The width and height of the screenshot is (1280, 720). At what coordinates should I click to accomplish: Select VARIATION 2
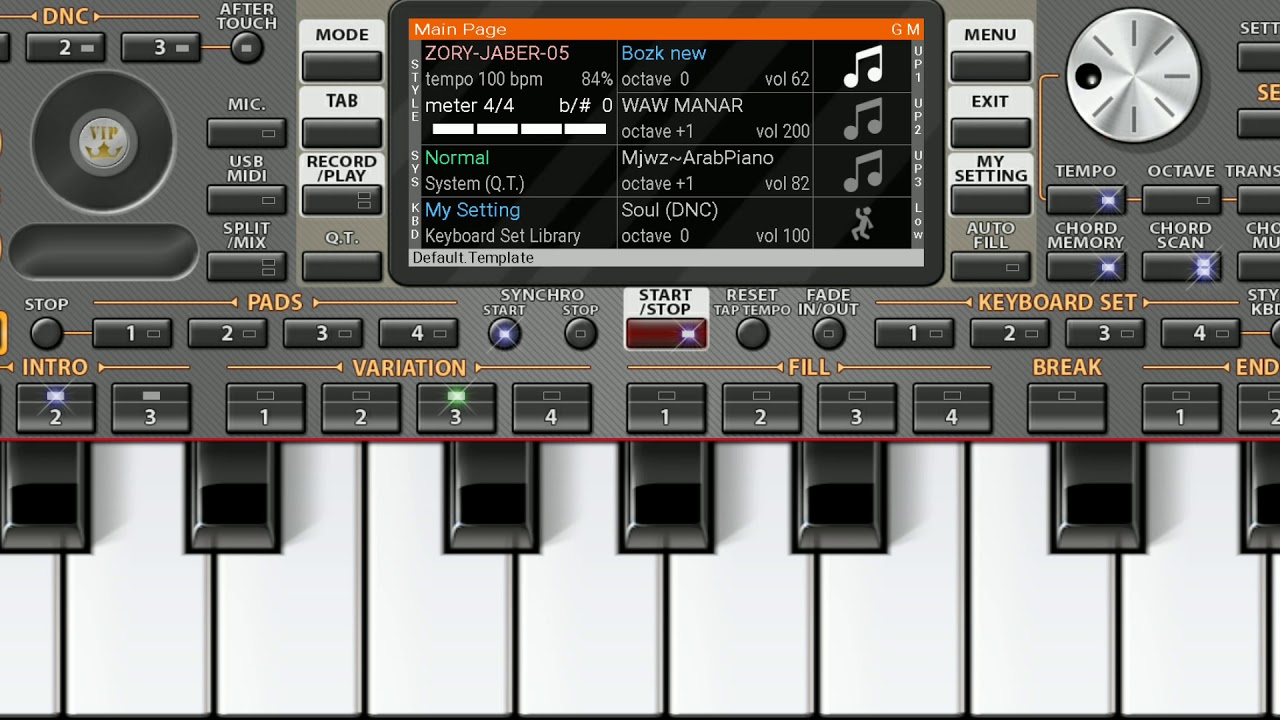(x=361, y=407)
